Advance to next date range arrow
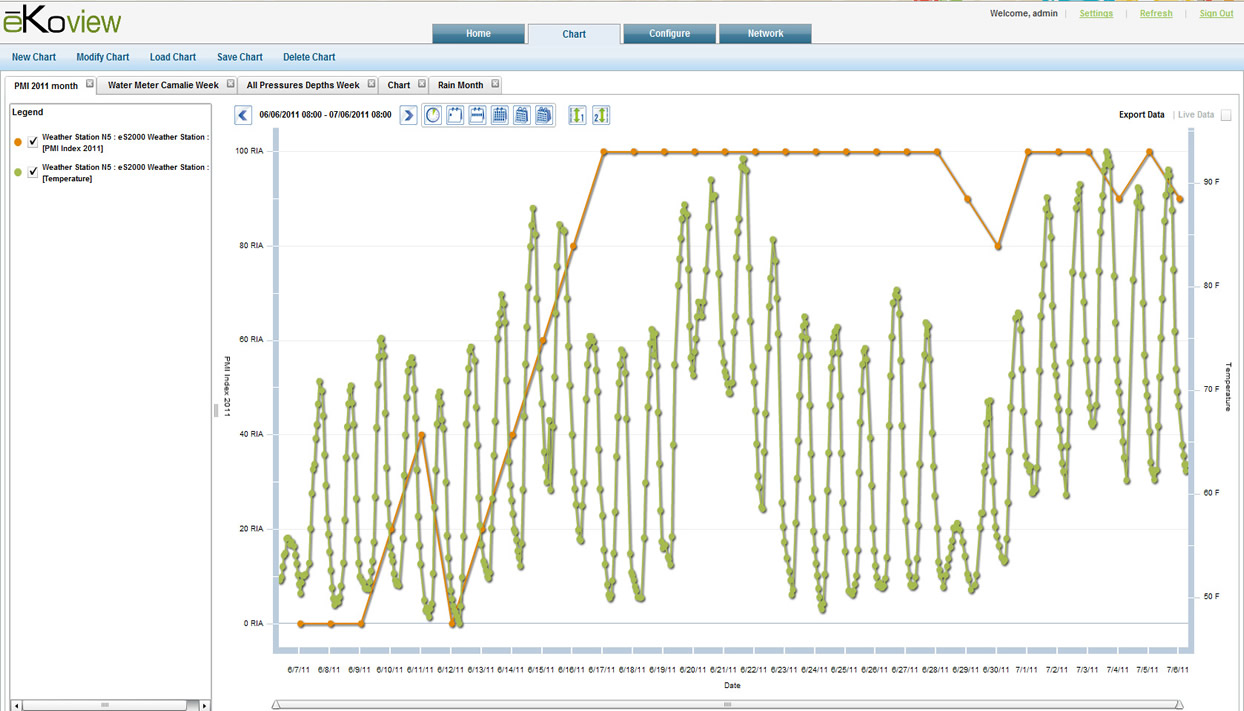This screenshot has height=711, width=1244. pyautogui.click(x=408, y=115)
